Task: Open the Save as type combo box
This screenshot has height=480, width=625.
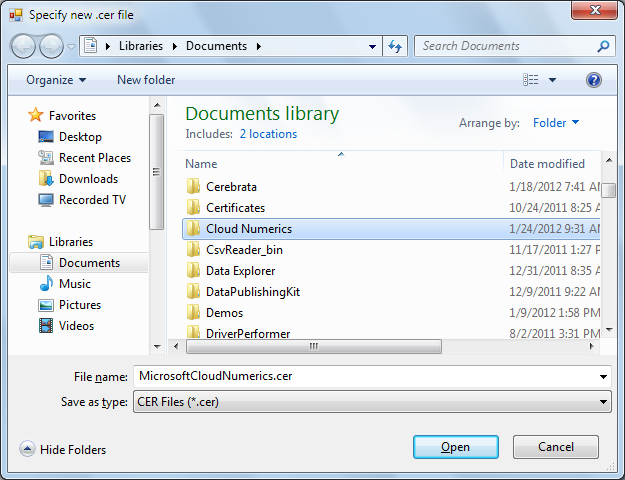Action: (372, 402)
